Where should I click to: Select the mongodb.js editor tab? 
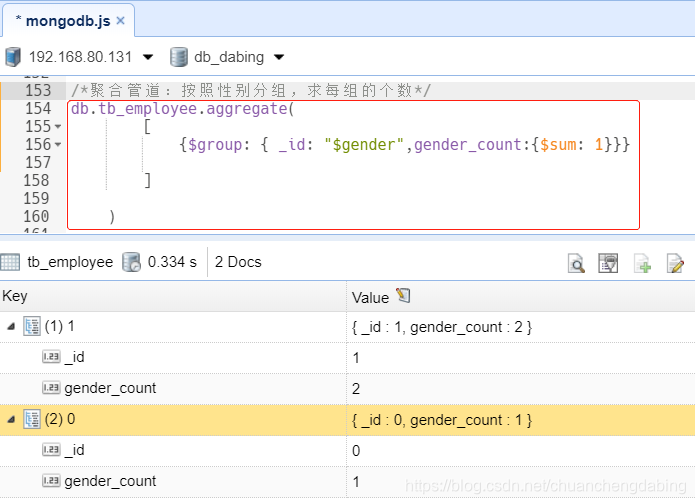[68, 20]
